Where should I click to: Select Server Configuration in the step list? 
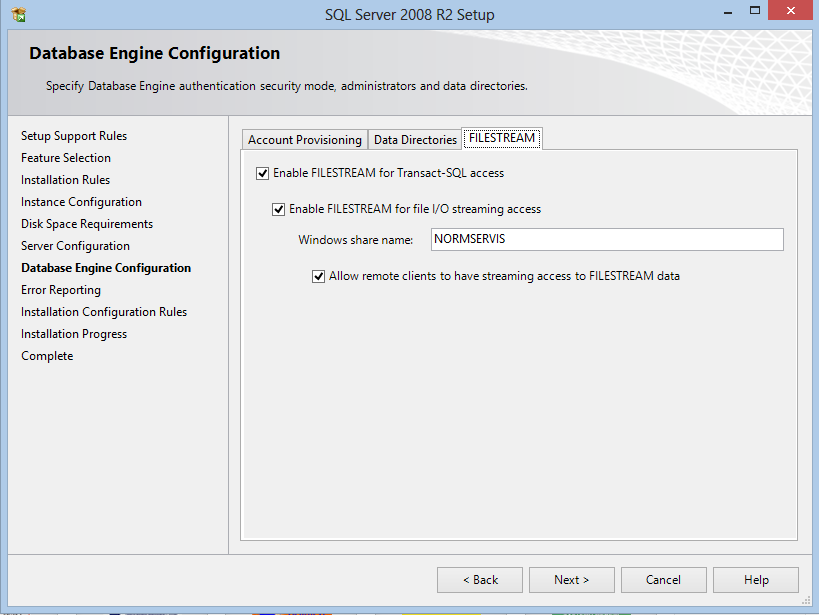coord(75,246)
